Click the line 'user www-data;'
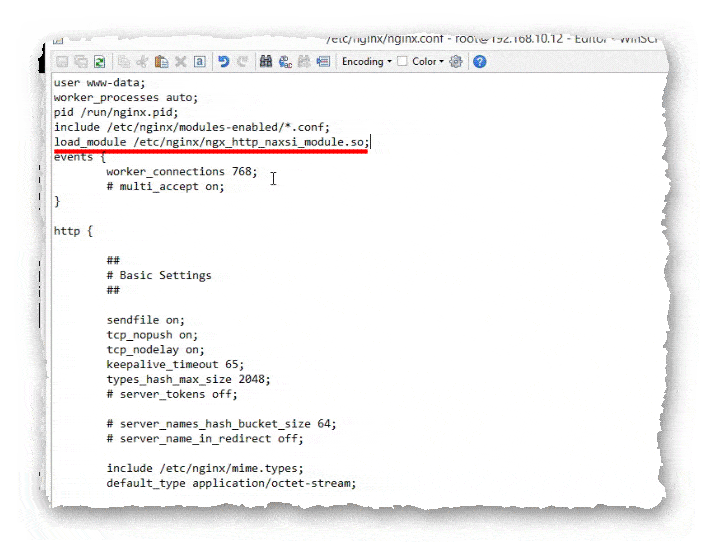Image resolution: width=704 pixels, height=544 pixels. click(x=99, y=83)
